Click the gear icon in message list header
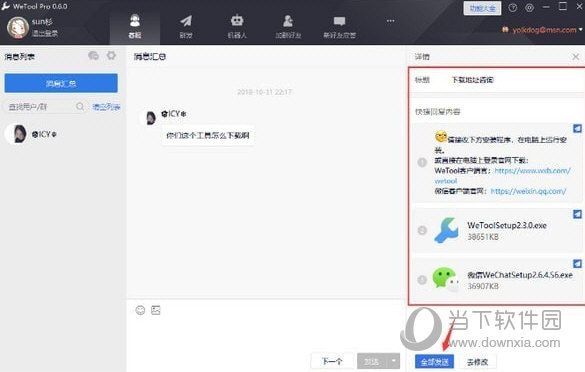 pos(111,56)
